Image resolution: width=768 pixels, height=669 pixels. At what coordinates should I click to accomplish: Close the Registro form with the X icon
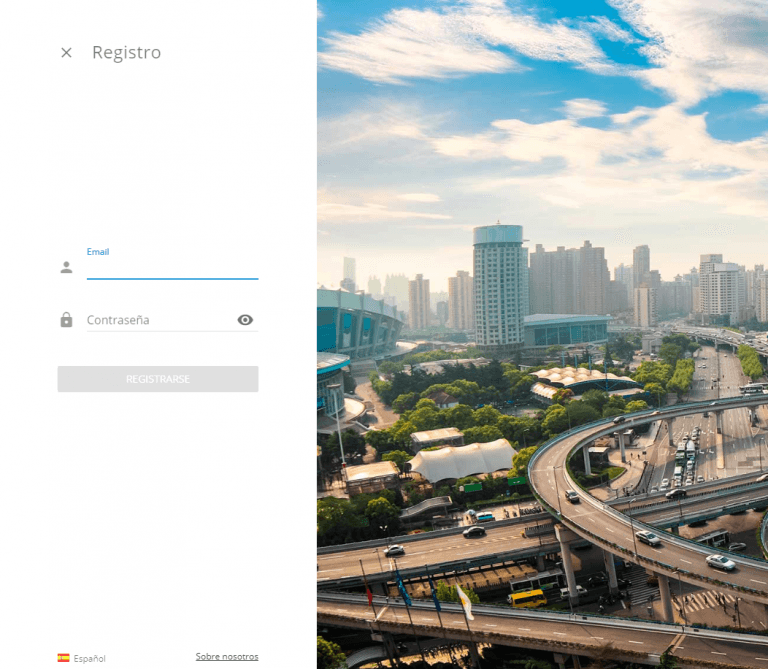pos(66,52)
